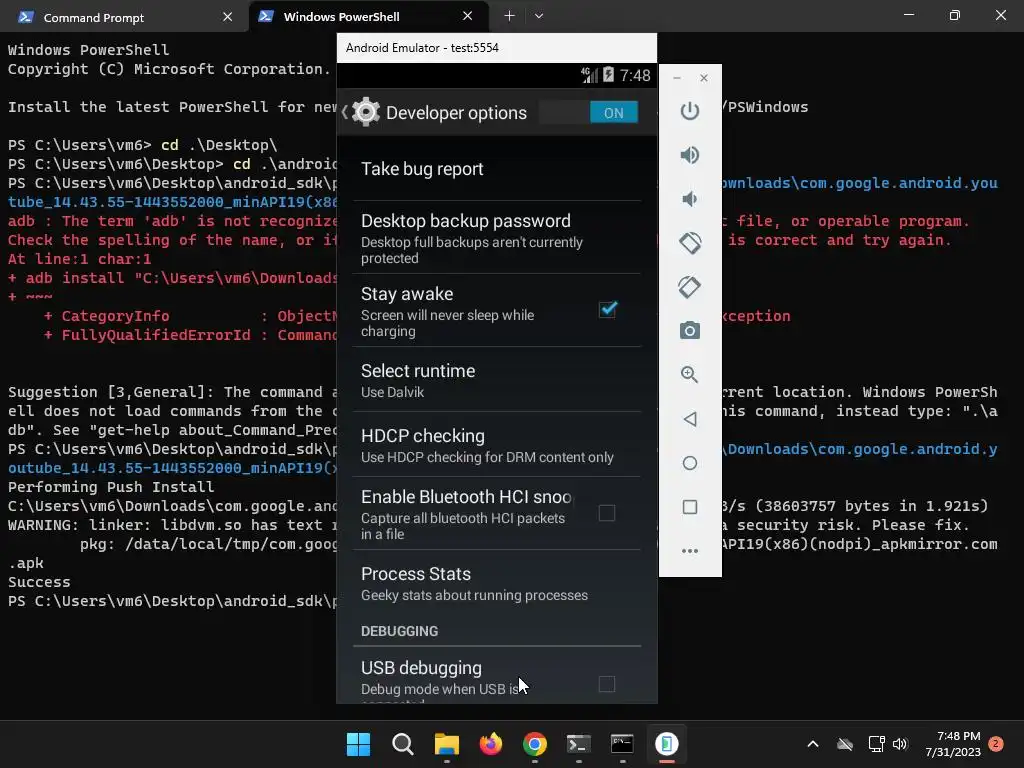Viewport: 1024px width, 768px height.
Task: Open File Explorer from taskbar
Action: pyautogui.click(x=447, y=744)
